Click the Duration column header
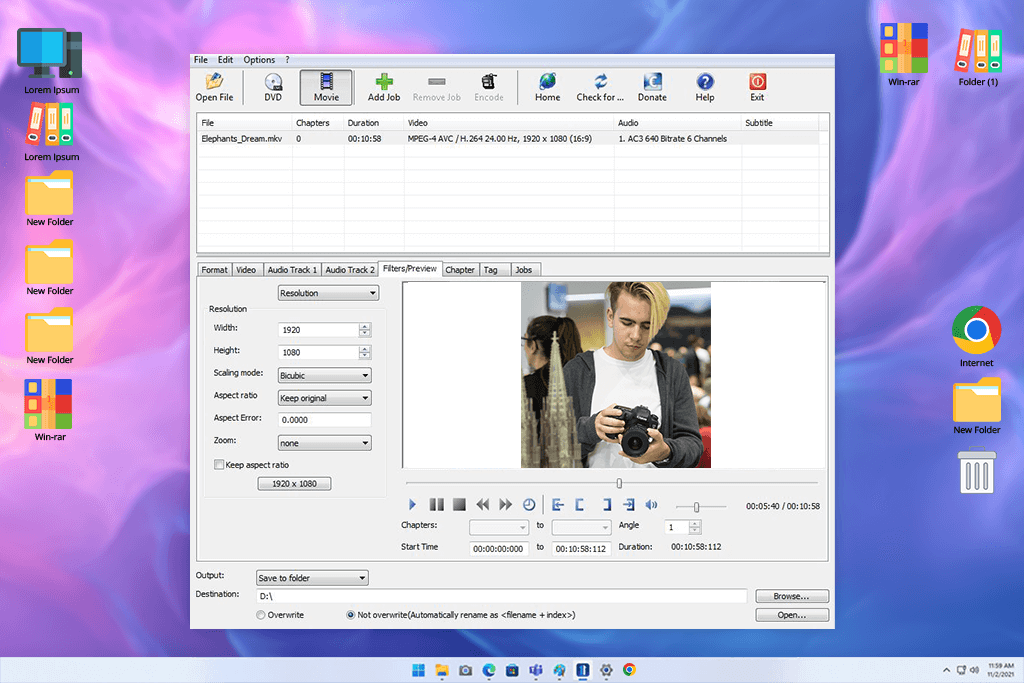The width and height of the screenshot is (1024, 683). click(374, 123)
